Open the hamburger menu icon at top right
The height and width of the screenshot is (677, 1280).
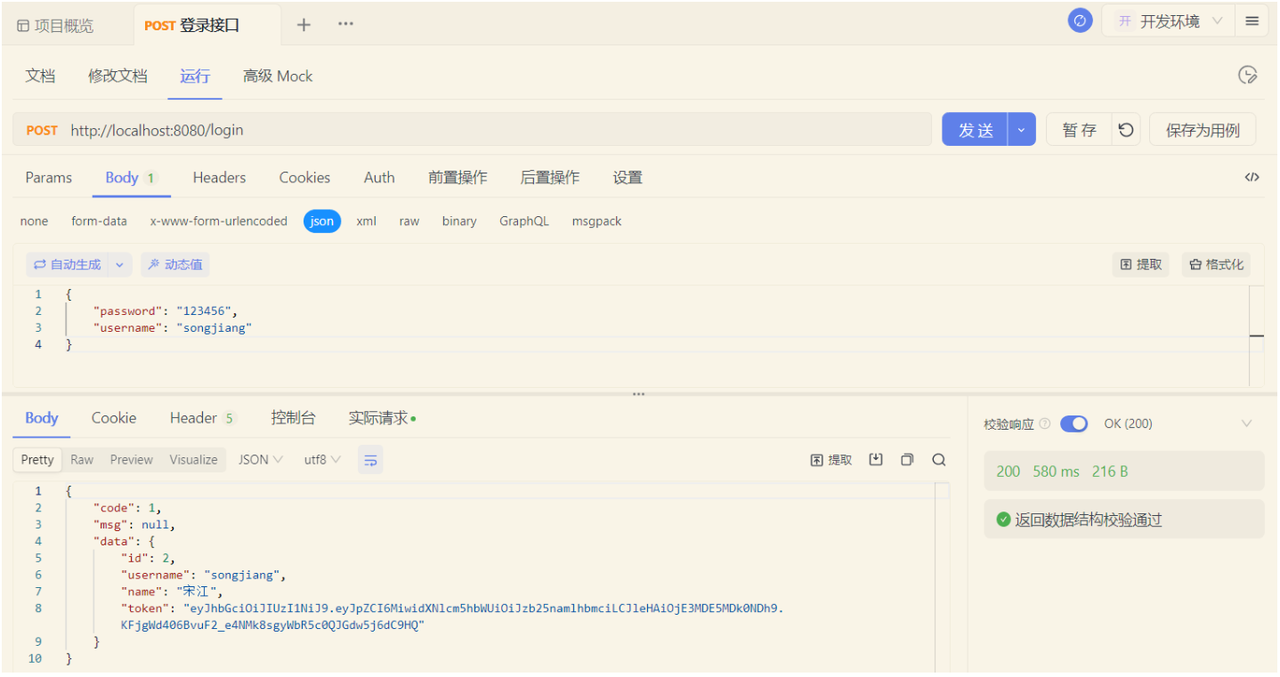tap(1252, 21)
